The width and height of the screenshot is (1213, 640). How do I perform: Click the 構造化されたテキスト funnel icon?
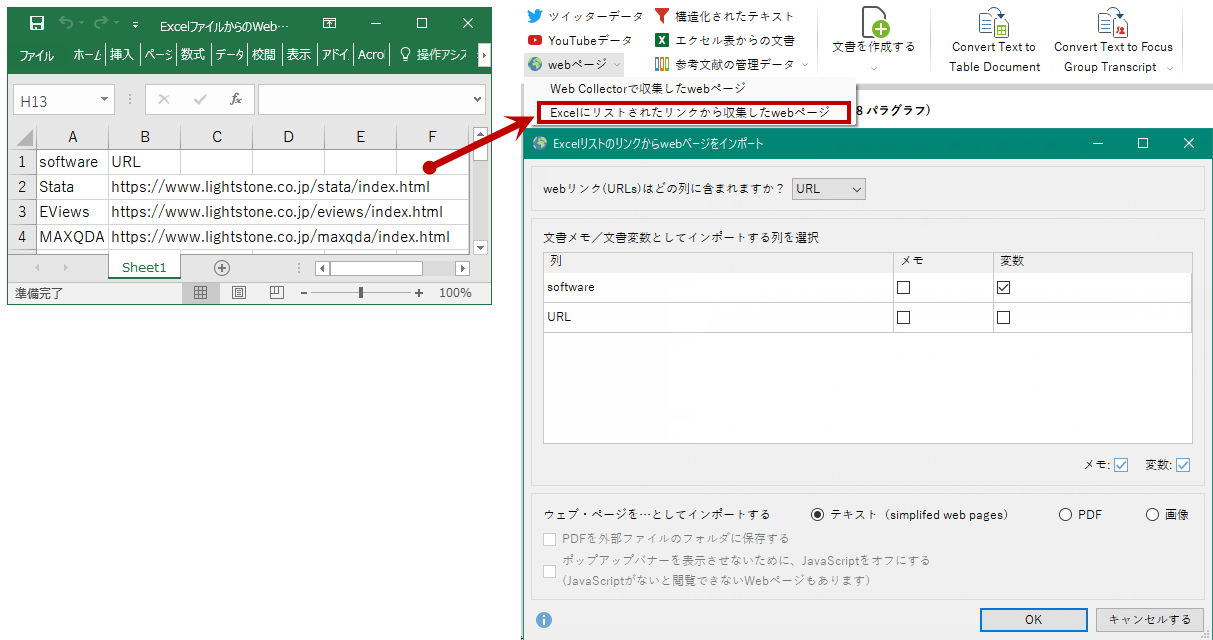[x=662, y=16]
